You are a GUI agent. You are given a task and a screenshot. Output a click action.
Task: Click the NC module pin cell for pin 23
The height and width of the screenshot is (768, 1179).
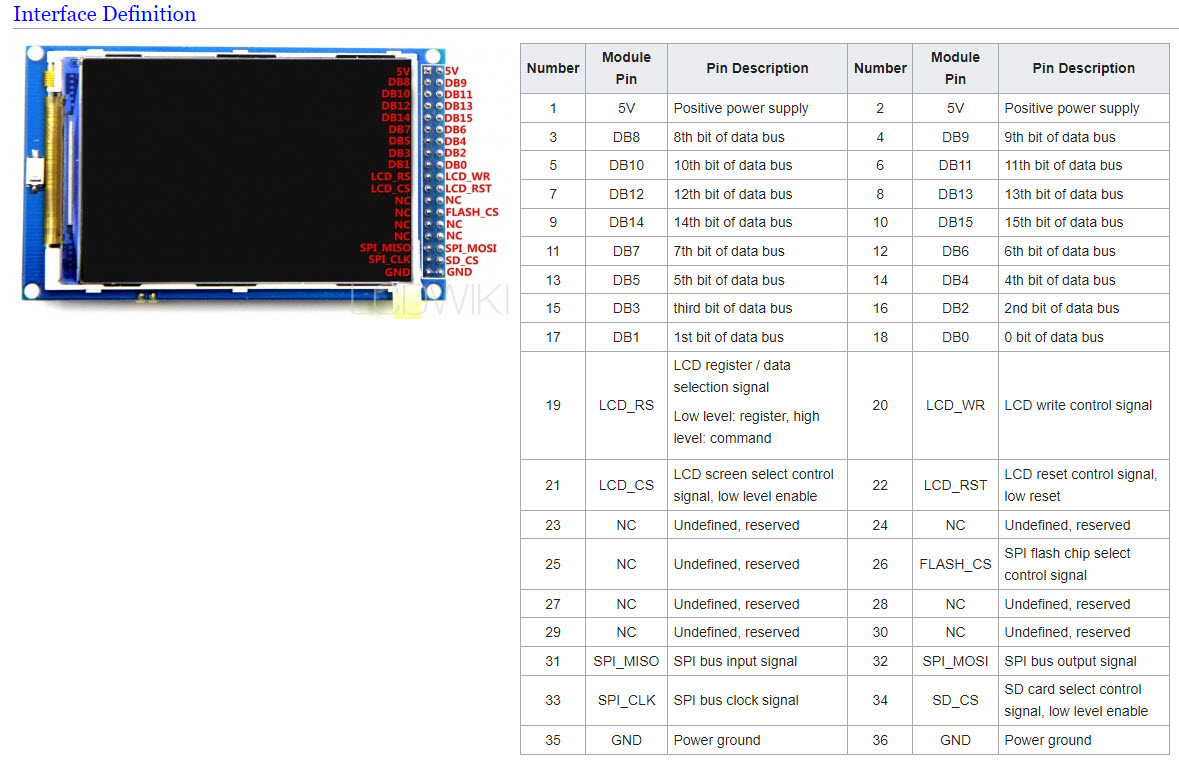[626, 525]
